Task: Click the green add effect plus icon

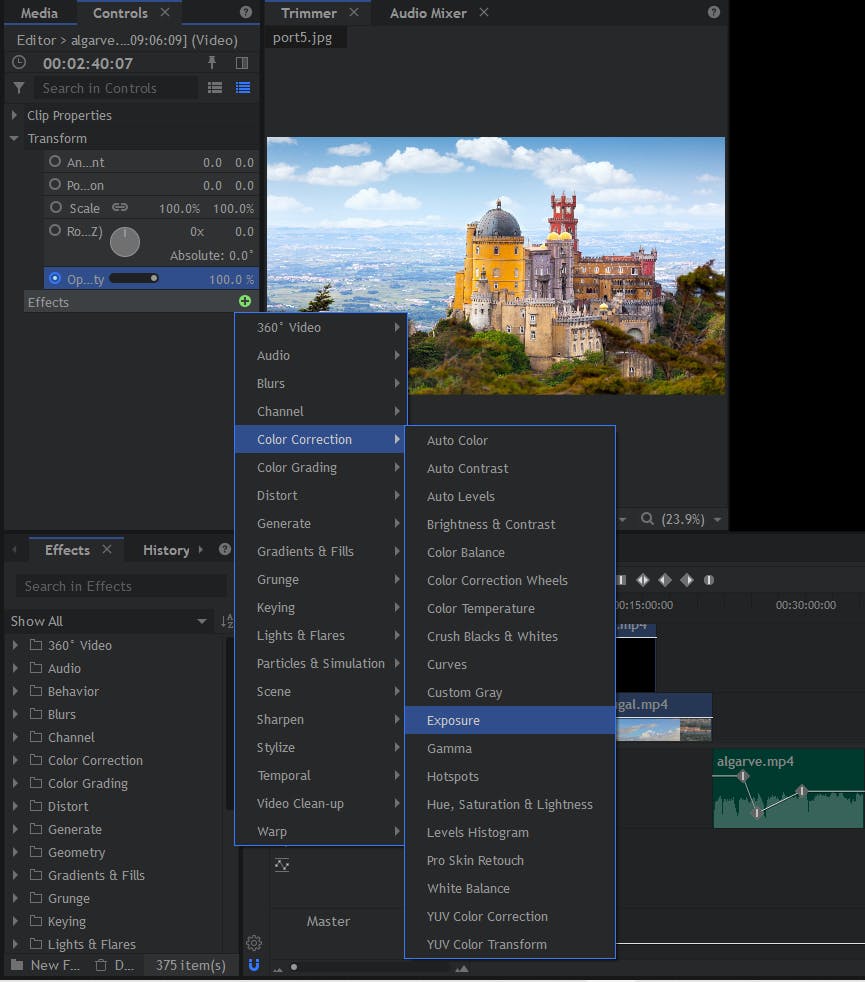Action: coord(245,302)
